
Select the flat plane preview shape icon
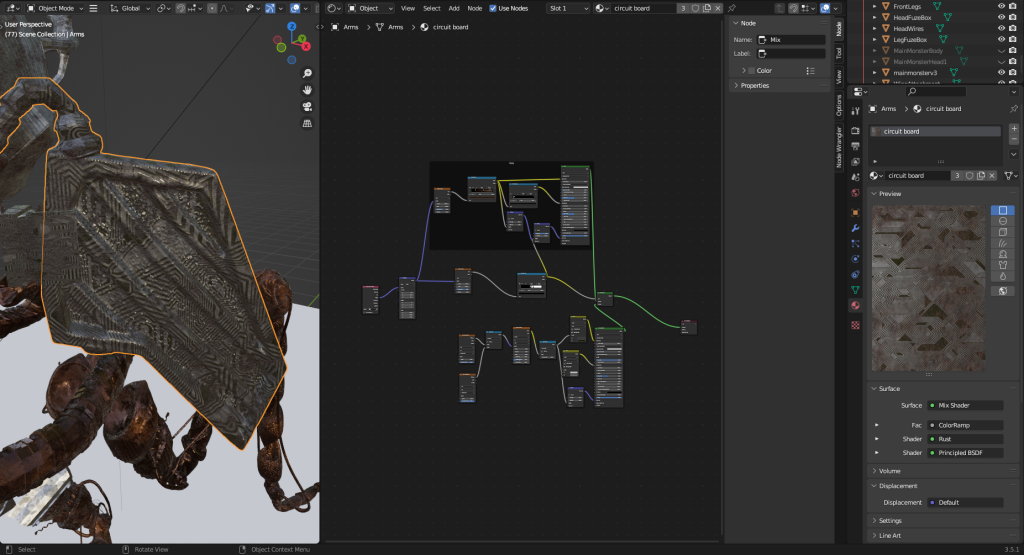(x=1002, y=210)
